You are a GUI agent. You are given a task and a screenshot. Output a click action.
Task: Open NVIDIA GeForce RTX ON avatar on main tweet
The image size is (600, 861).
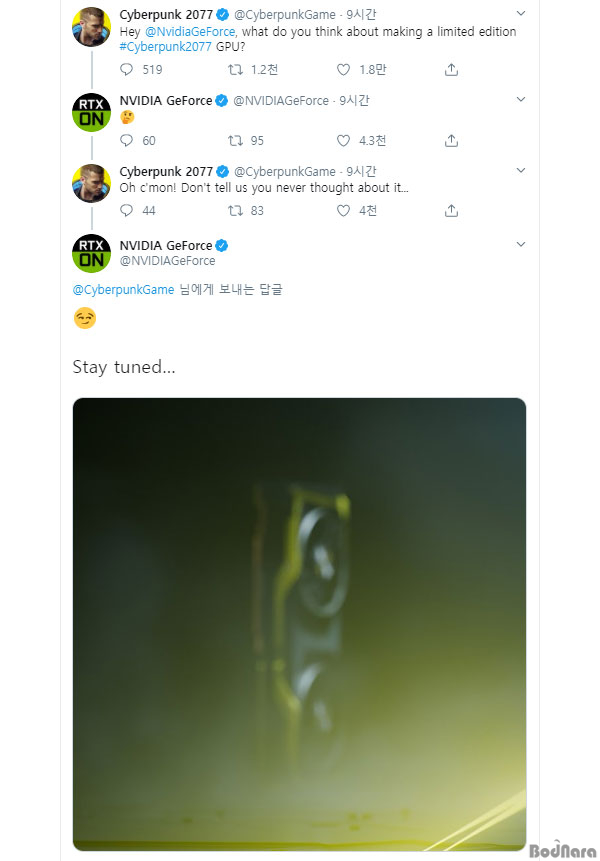92,253
